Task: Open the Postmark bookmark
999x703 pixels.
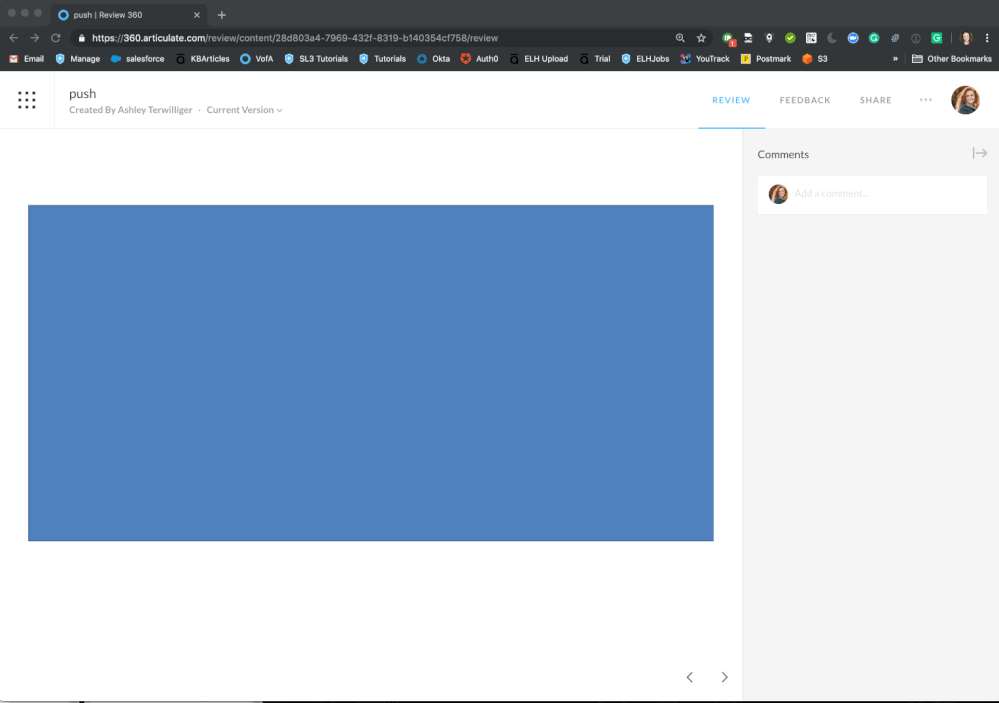Action: [x=766, y=59]
